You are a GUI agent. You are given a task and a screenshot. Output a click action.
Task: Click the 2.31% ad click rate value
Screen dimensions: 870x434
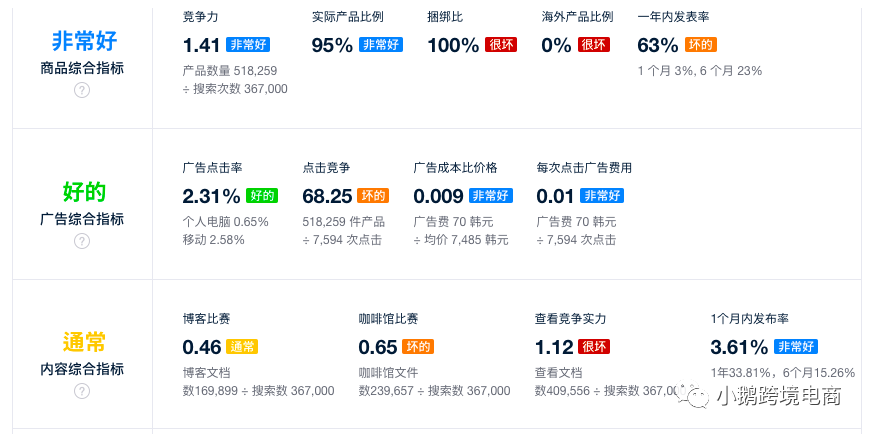(x=211, y=196)
